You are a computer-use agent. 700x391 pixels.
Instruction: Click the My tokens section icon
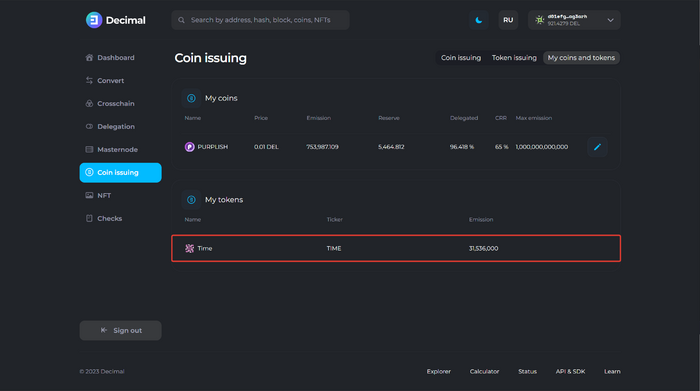(191, 200)
